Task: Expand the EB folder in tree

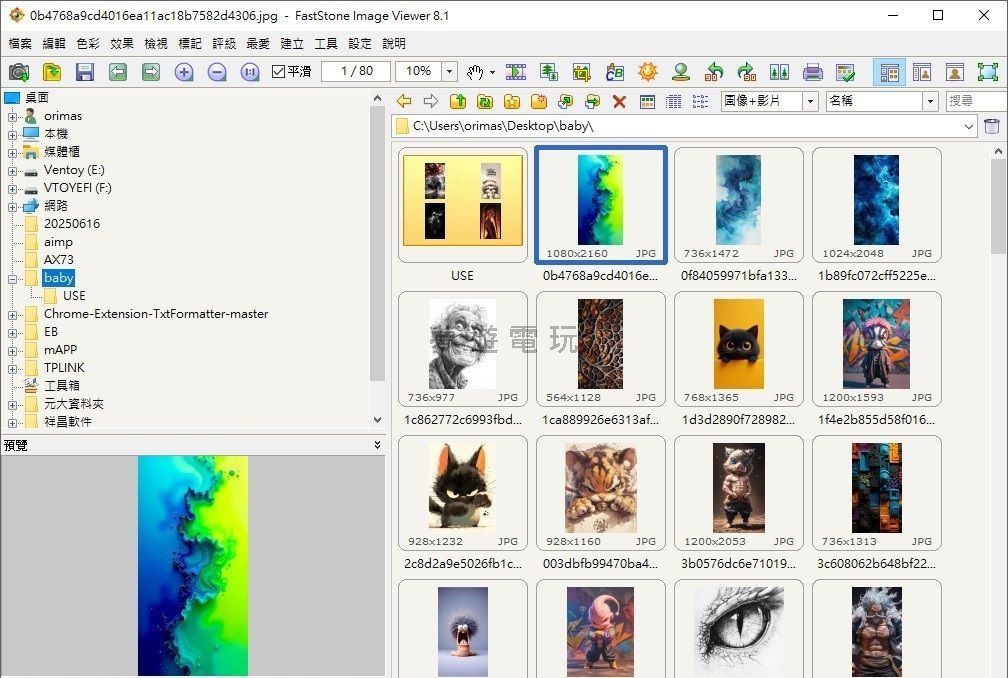Action: (x=13, y=332)
